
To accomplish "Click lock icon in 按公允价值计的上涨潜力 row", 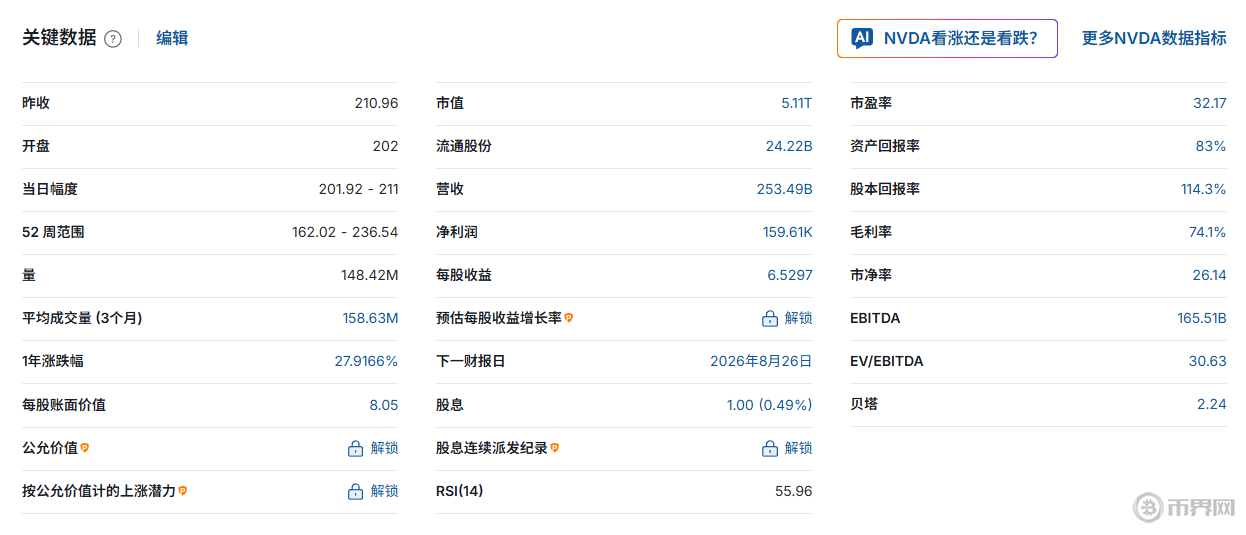I will click(355, 492).
